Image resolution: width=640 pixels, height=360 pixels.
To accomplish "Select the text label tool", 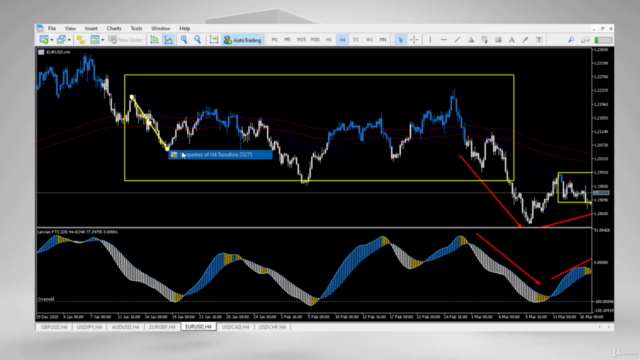I will tap(539, 40).
